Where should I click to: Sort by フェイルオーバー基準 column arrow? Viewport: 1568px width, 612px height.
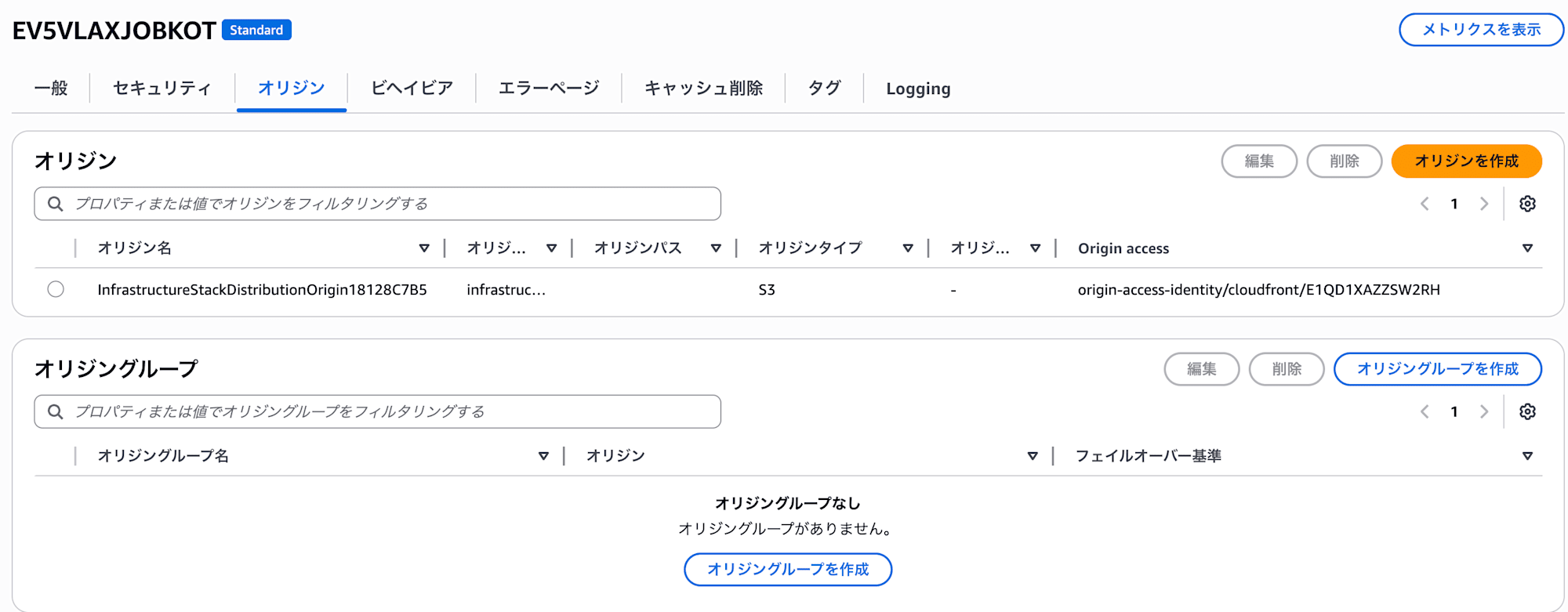click(1527, 456)
